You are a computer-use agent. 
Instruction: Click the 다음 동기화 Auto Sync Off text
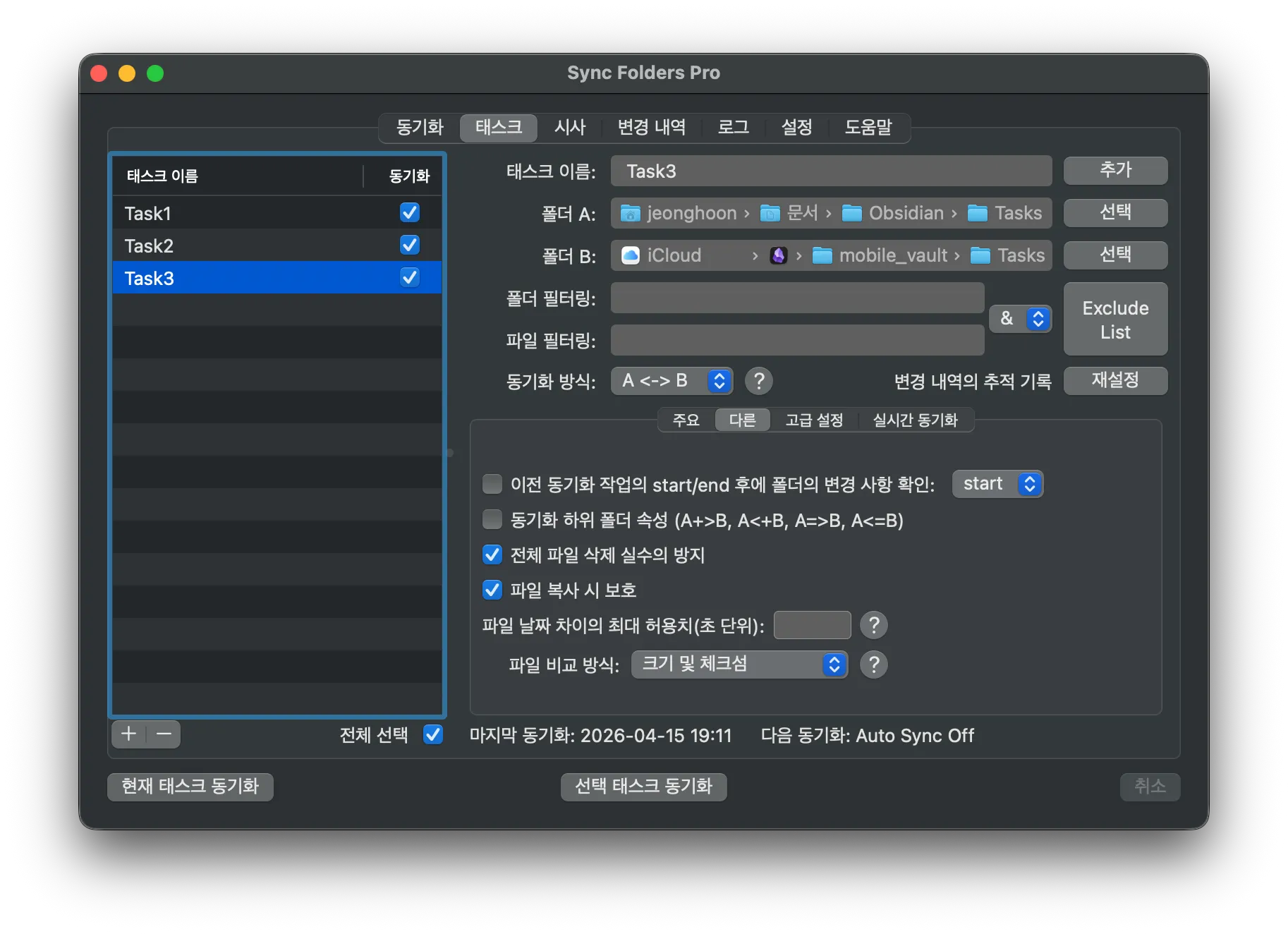[x=867, y=736]
